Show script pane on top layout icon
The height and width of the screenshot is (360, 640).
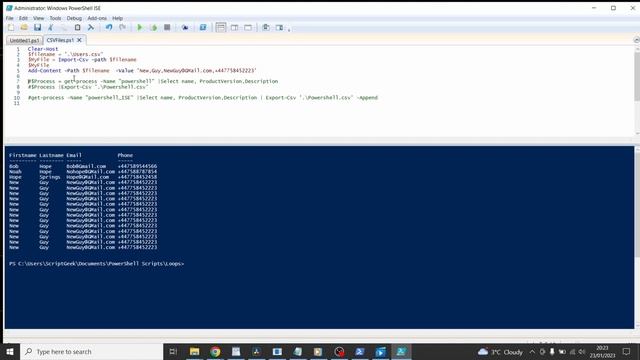point(221,27)
